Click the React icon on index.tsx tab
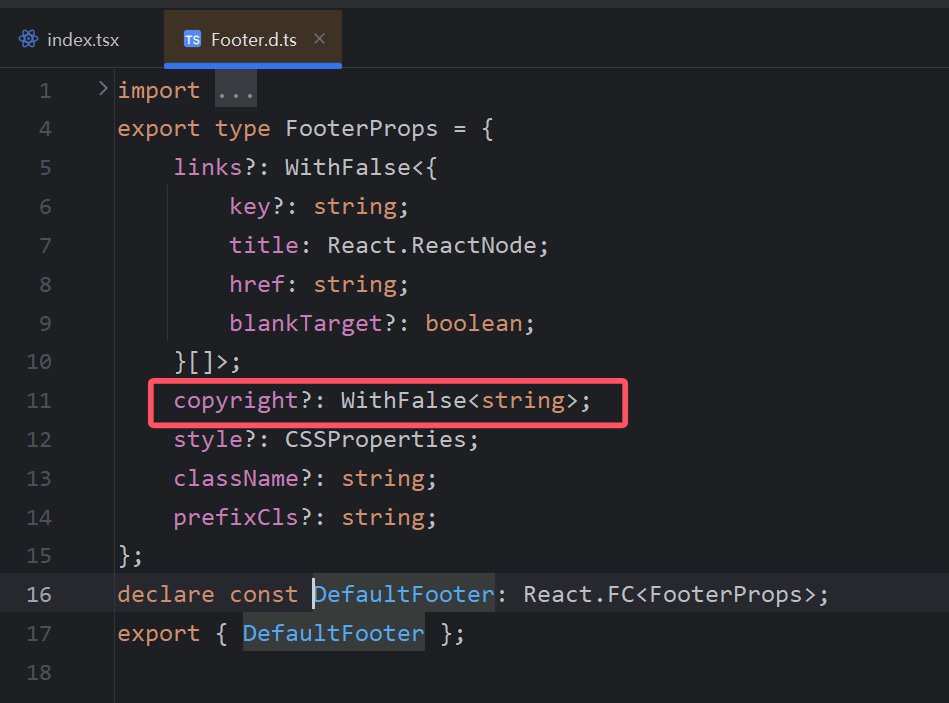 click(x=28, y=39)
